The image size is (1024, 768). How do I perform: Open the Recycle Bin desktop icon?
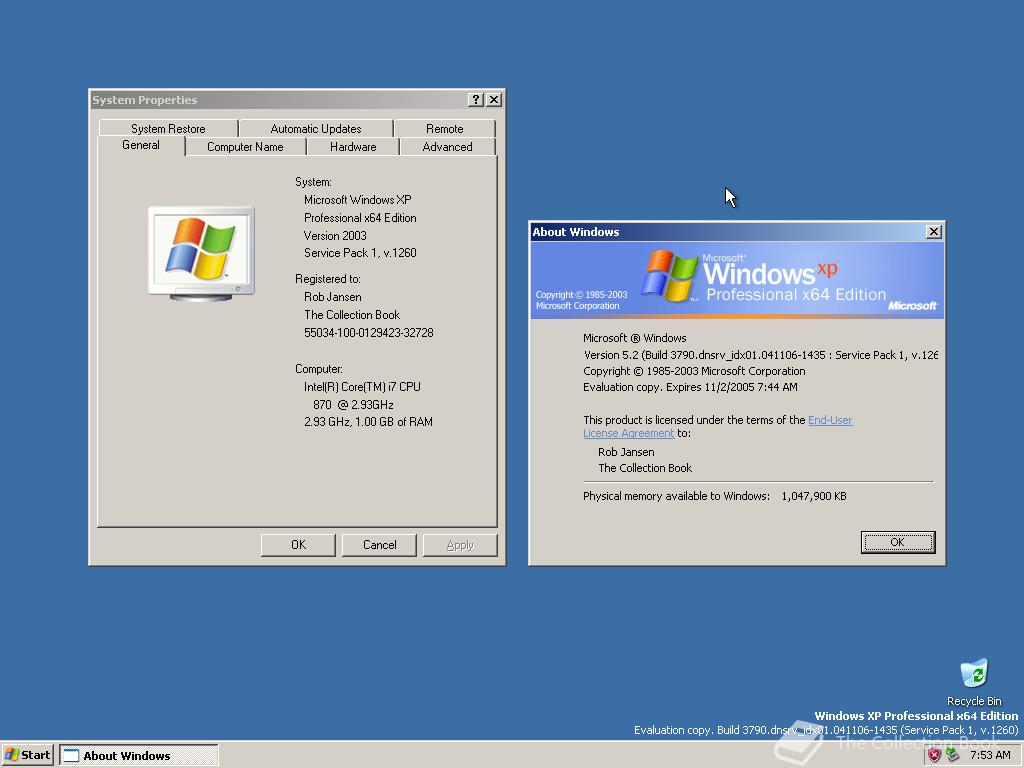tap(974, 682)
